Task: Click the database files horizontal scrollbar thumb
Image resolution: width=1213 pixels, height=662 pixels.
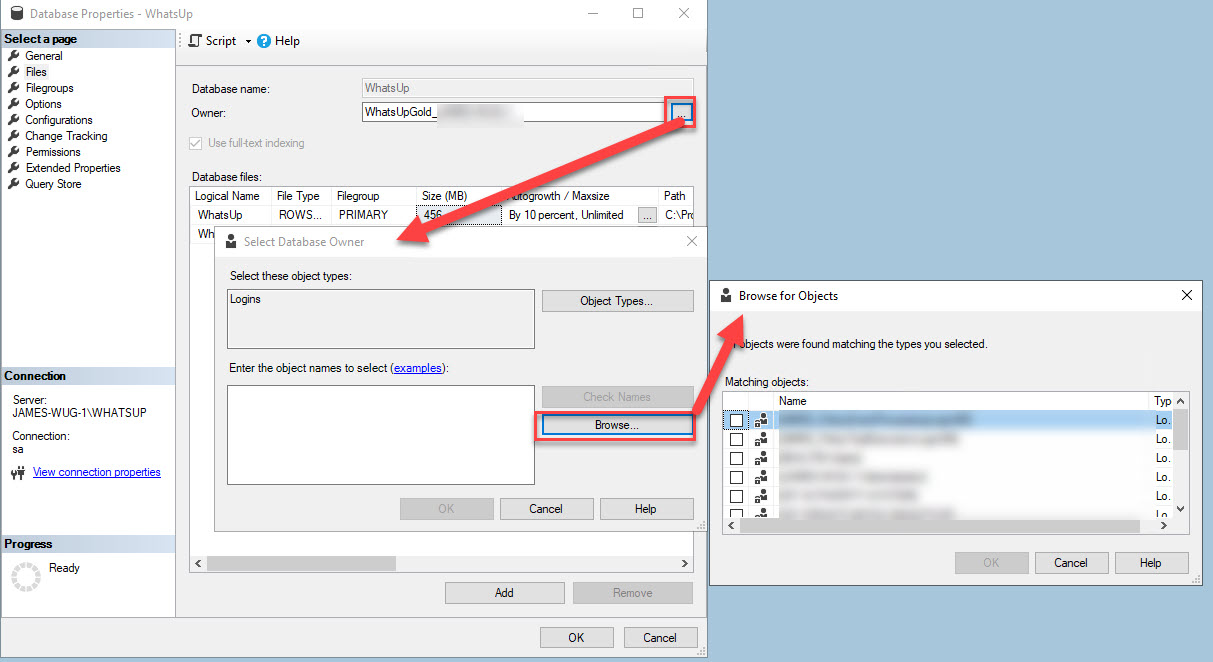Action: (x=301, y=564)
